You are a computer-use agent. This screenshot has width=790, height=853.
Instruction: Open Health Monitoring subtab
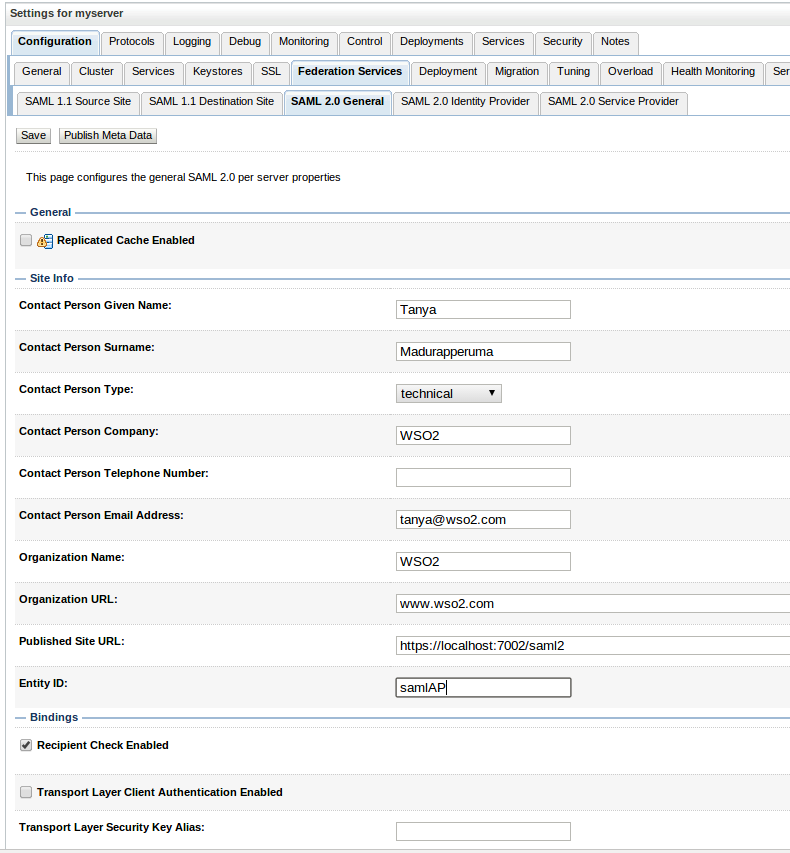[712, 72]
